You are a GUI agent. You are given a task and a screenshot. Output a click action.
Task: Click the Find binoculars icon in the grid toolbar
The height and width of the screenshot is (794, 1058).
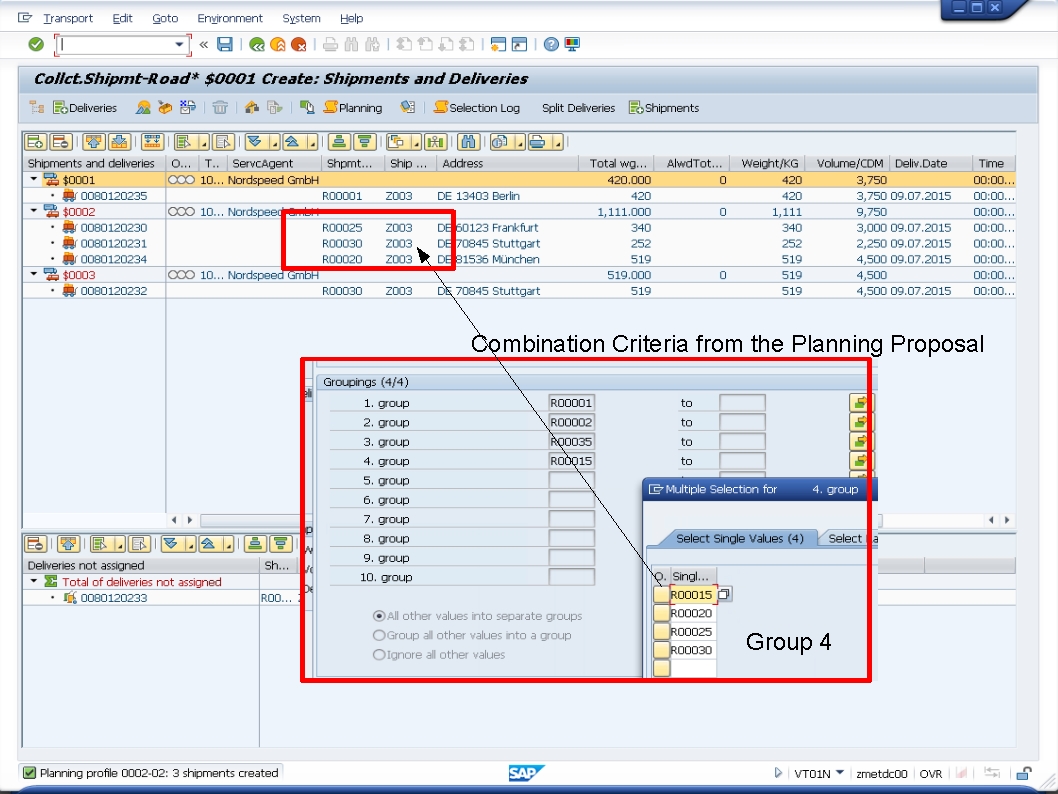[x=467, y=142]
